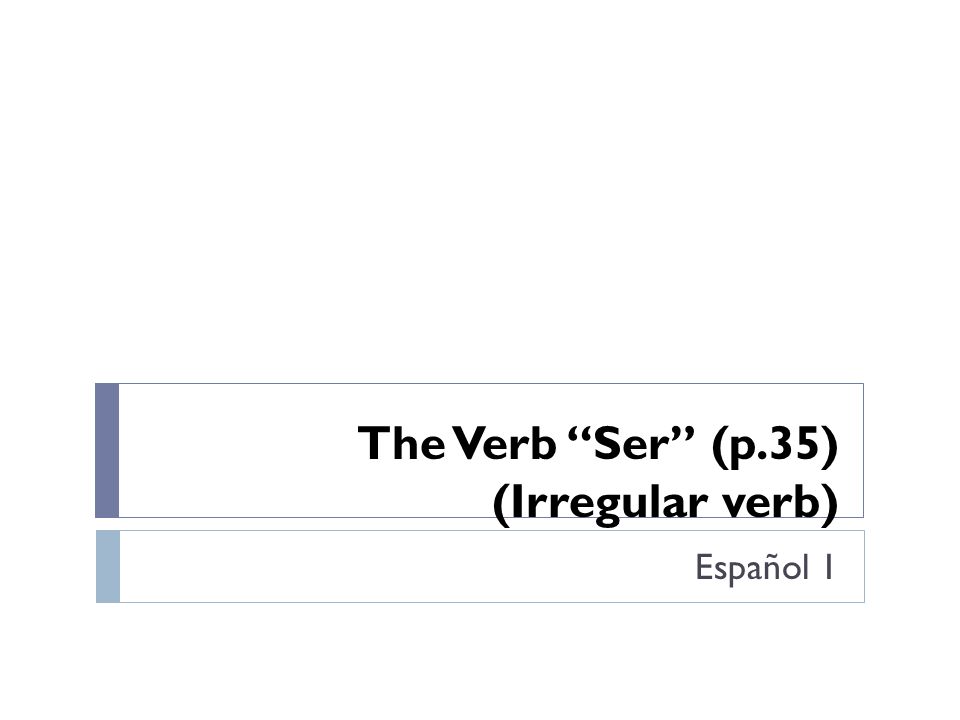Click the number "35" in the title

click(793, 443)
